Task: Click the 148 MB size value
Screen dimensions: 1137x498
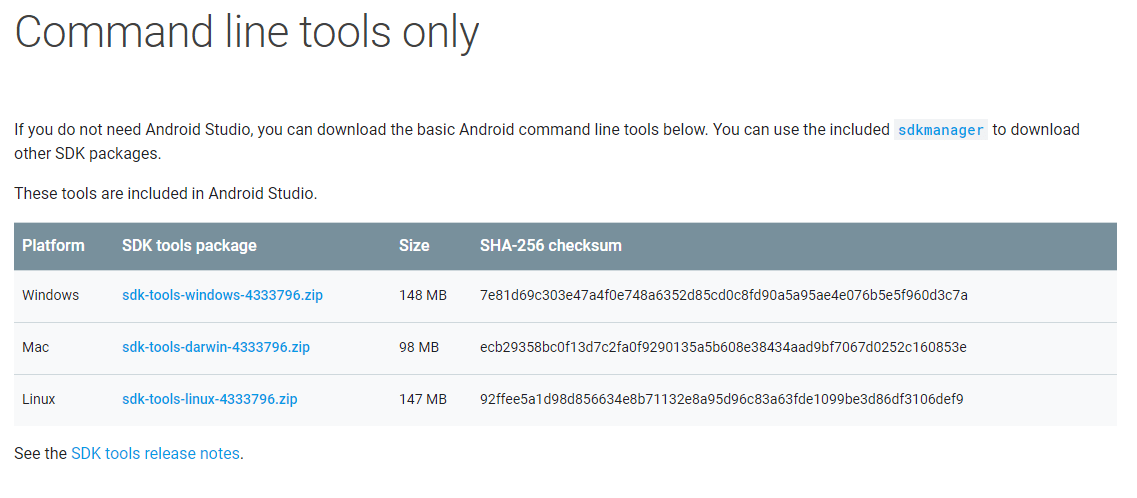Action: pos(422,296)
